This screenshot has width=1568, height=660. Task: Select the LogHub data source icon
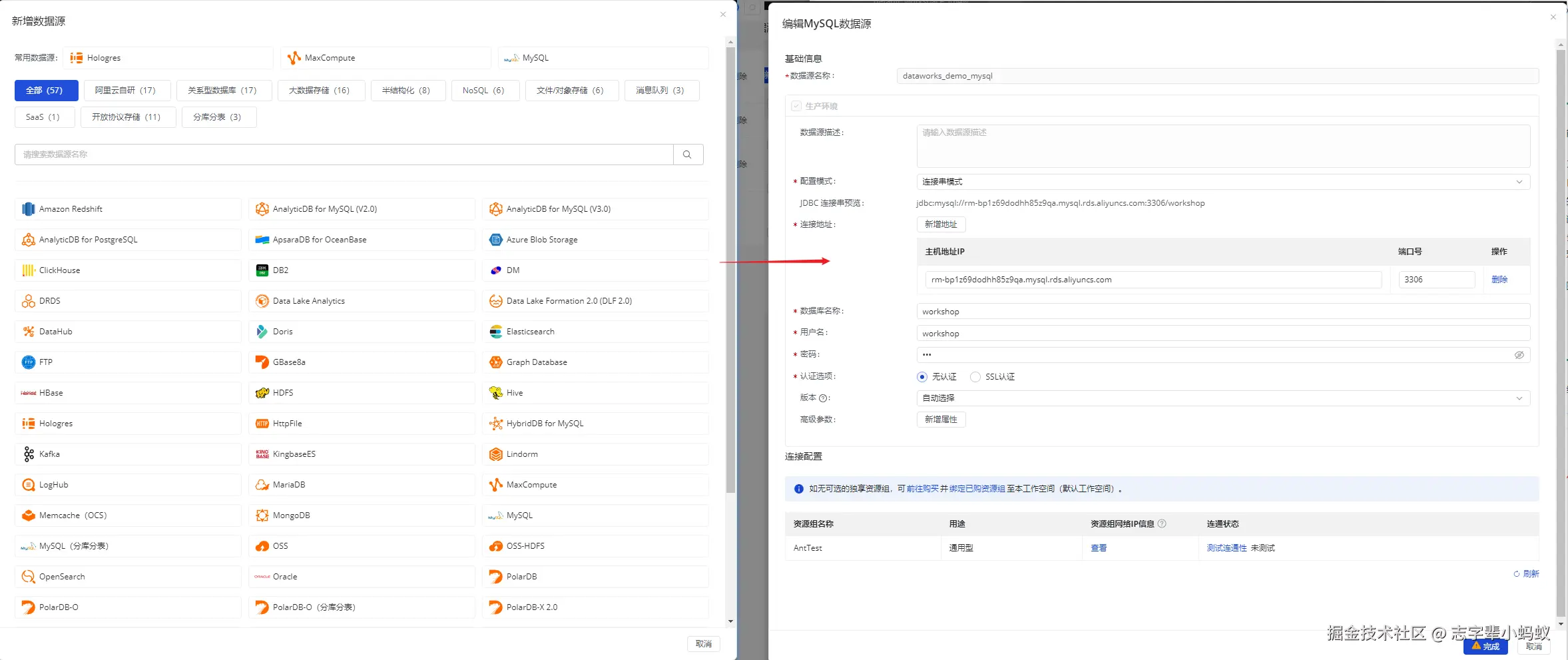(28, 485)
